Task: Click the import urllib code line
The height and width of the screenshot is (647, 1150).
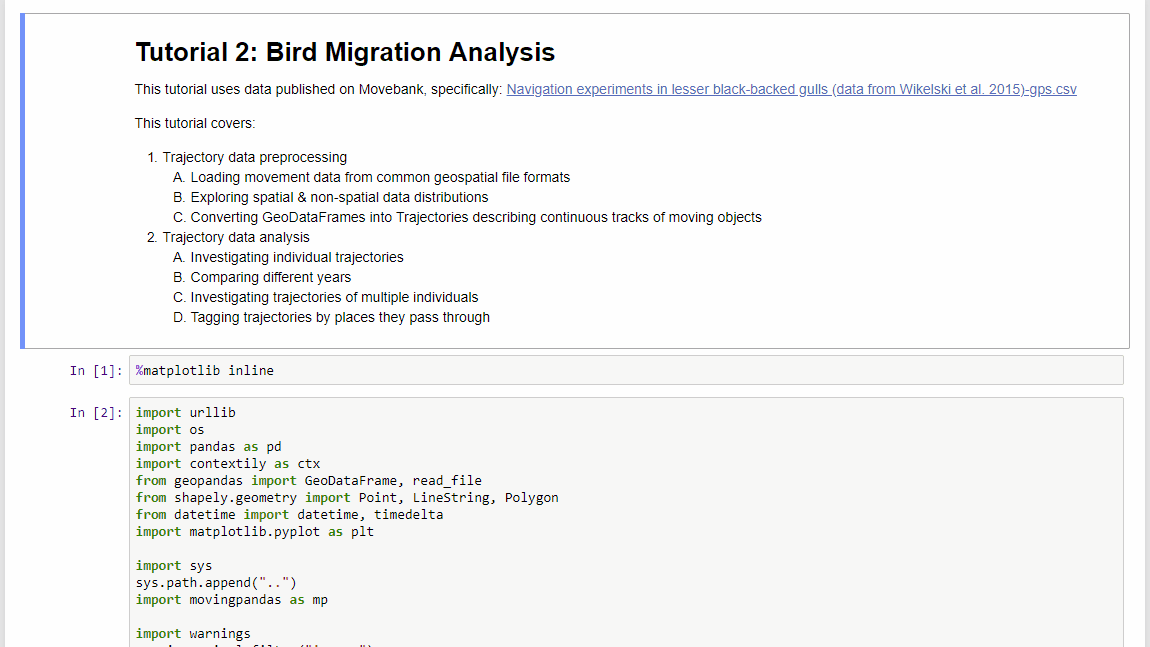Action: pos(185,412)
